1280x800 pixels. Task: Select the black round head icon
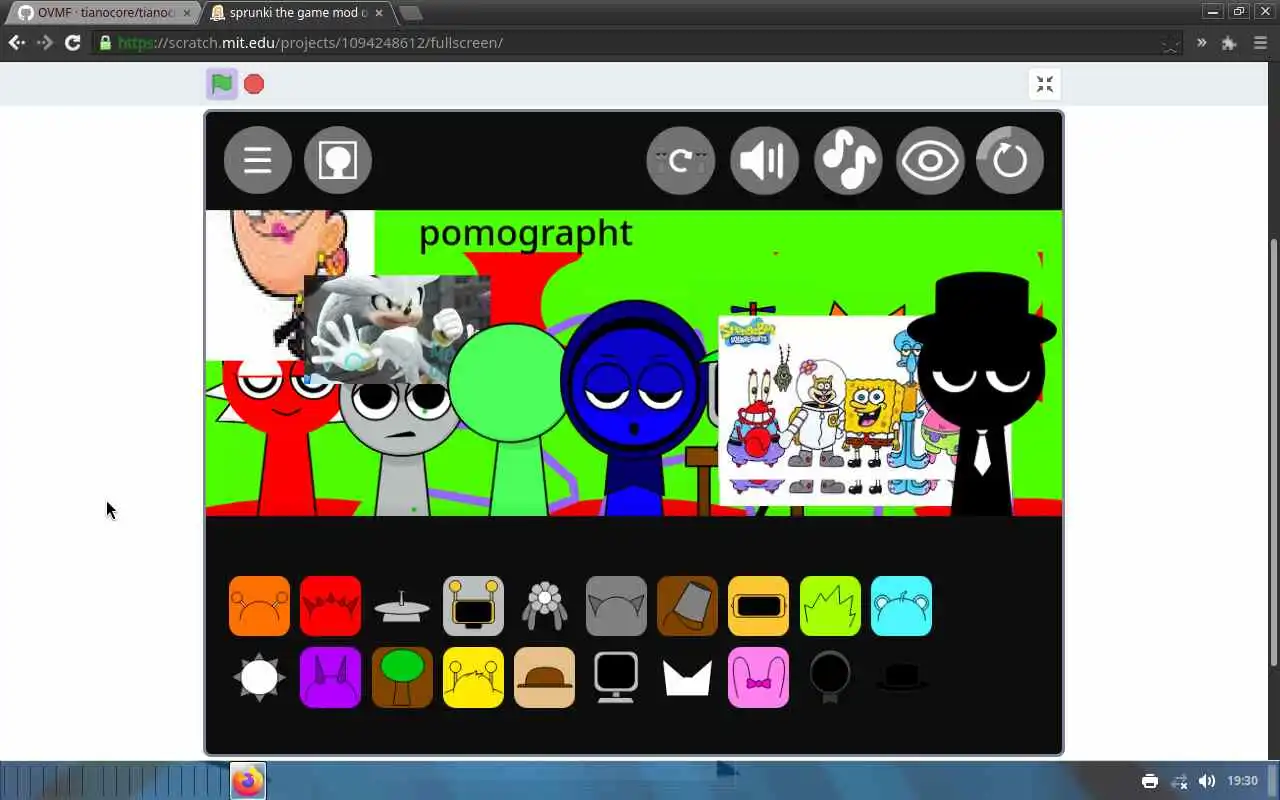pyautogui.click(x=830, y=677)
